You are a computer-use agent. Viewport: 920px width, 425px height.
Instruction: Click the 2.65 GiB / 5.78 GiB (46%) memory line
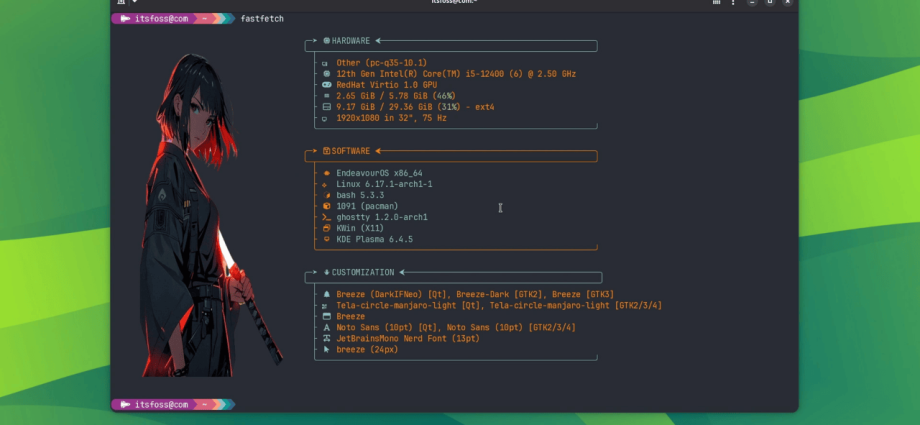click(x=396, y=96)
